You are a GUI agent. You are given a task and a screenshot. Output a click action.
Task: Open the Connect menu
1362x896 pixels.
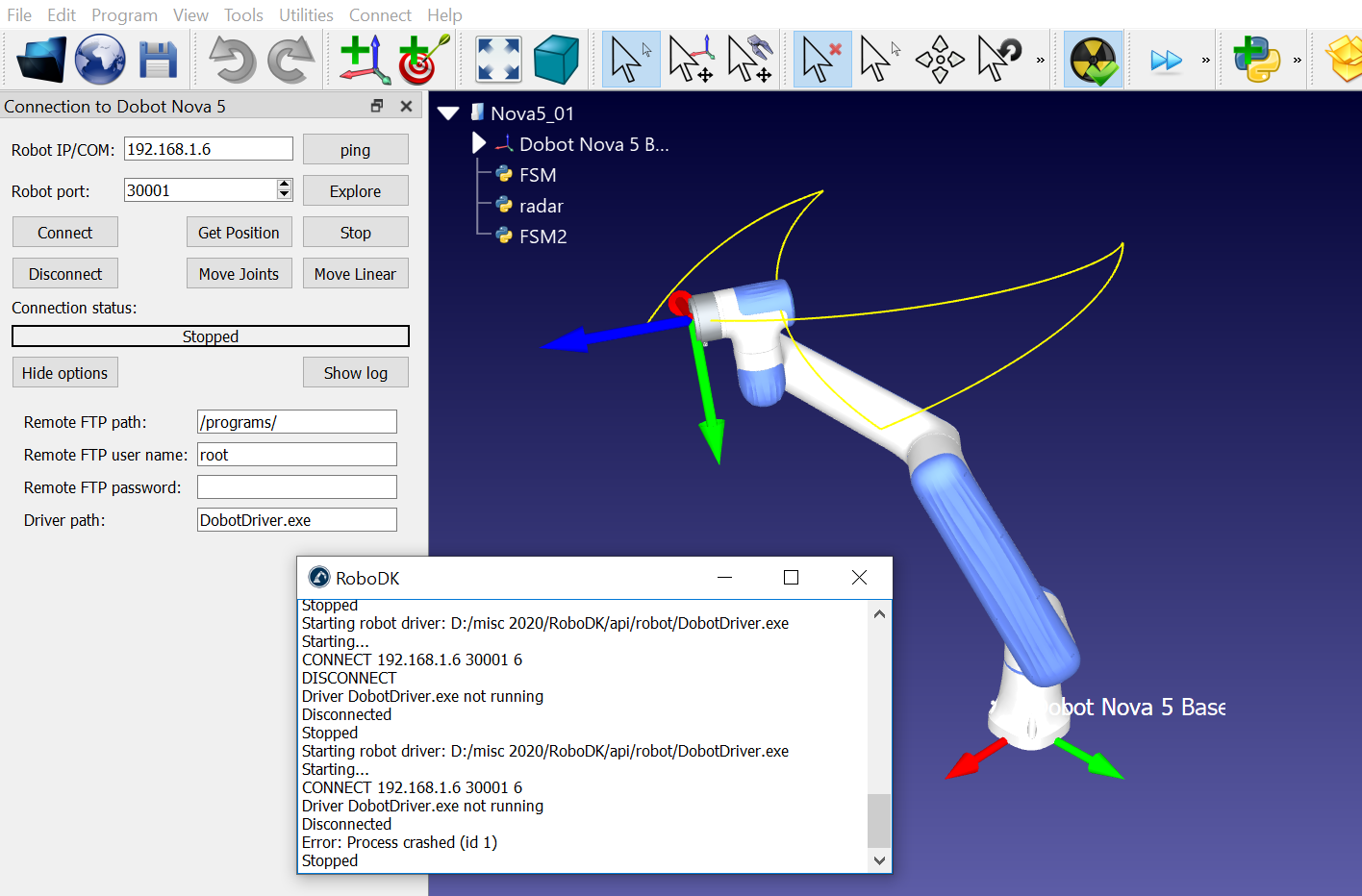[x=380, y=15]
